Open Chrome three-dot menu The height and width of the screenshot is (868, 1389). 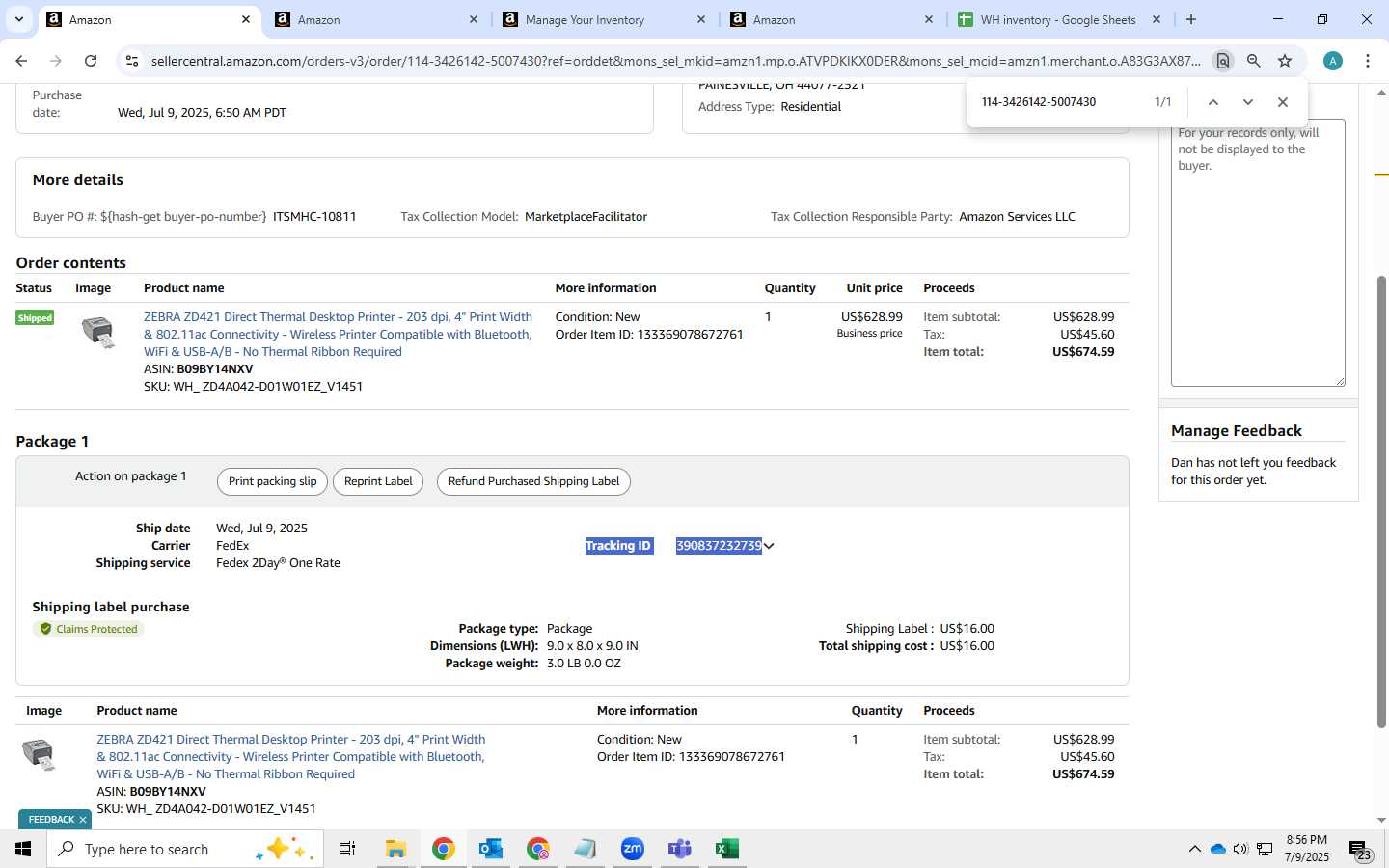tap(1368, 61)
